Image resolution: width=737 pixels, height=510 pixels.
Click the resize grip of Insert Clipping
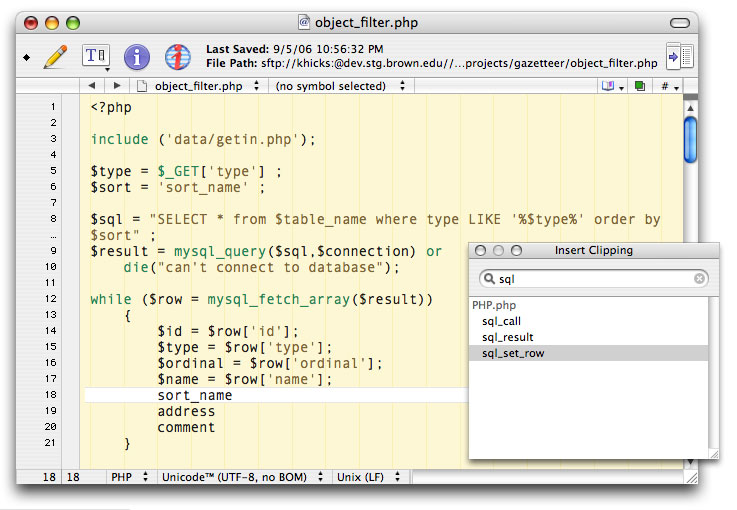pos(714,454)
